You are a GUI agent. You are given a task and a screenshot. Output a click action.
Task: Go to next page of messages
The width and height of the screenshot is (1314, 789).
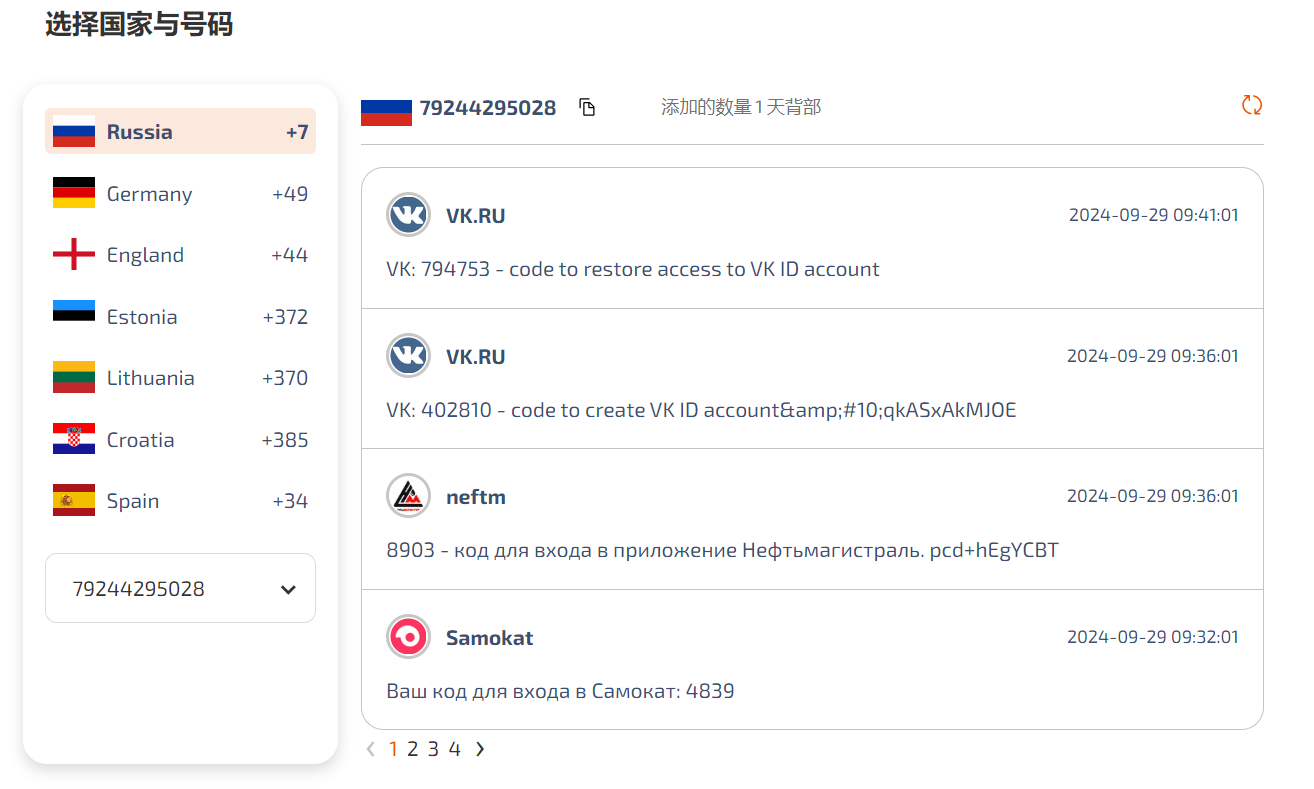coord(480,749)
